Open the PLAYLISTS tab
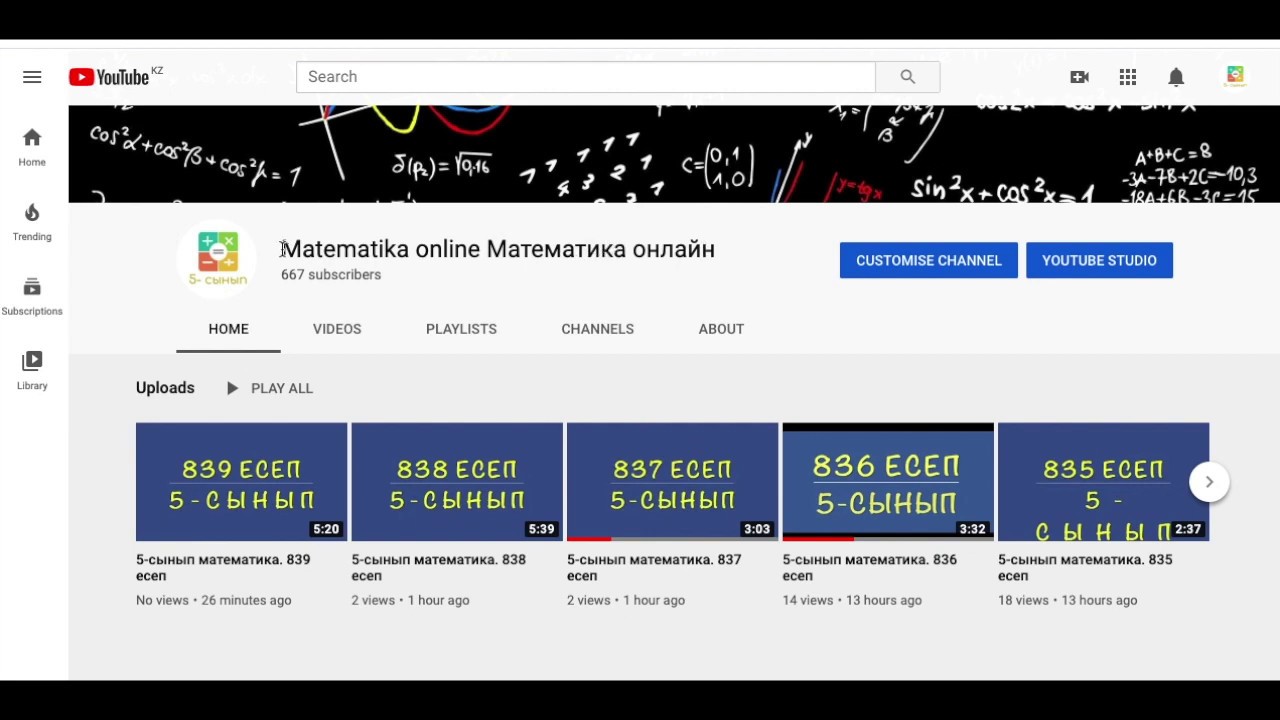Viewport: 1280px width, 720px height. click(x=461, y=329)
